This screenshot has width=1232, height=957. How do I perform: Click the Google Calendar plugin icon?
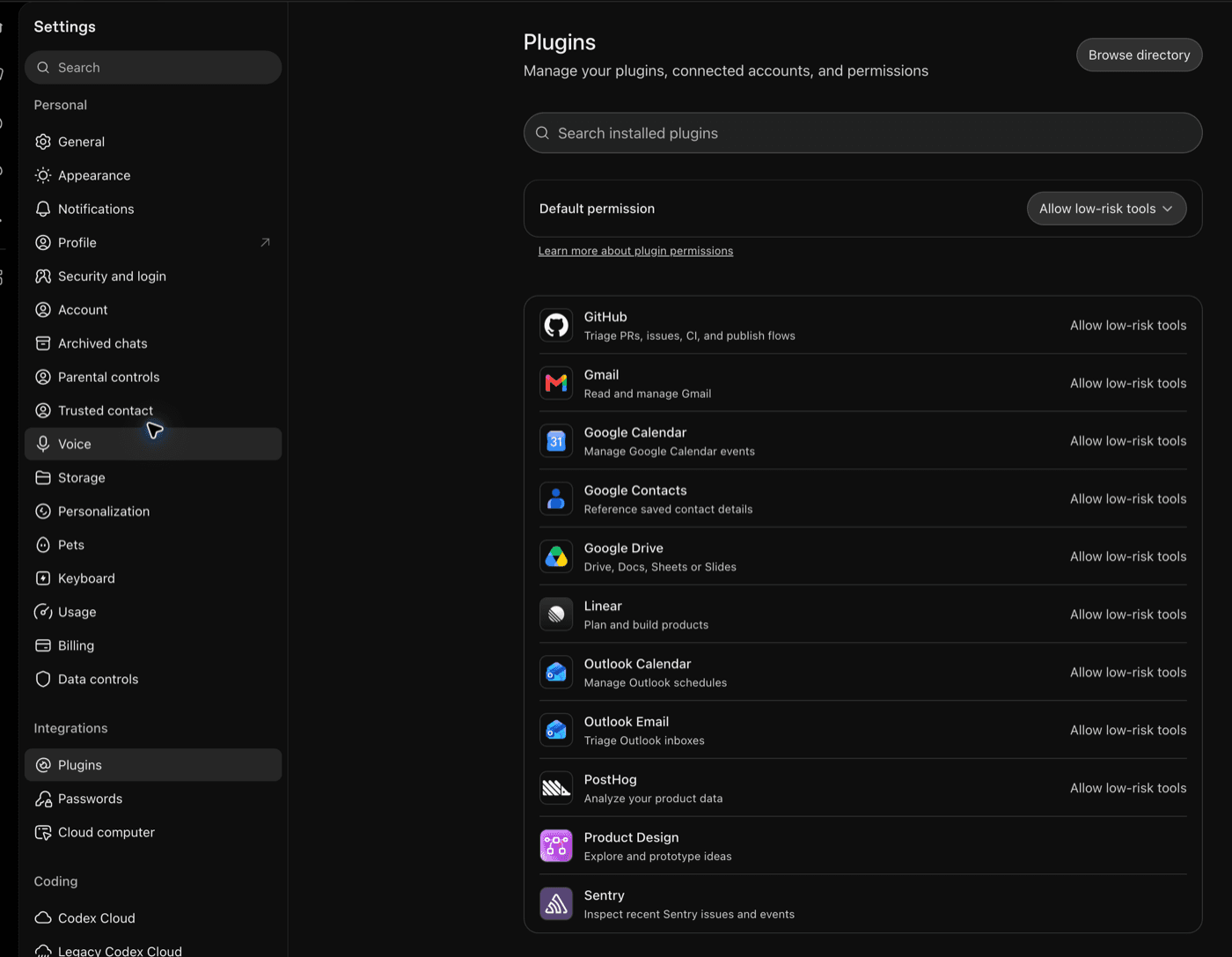pos(556,441)
